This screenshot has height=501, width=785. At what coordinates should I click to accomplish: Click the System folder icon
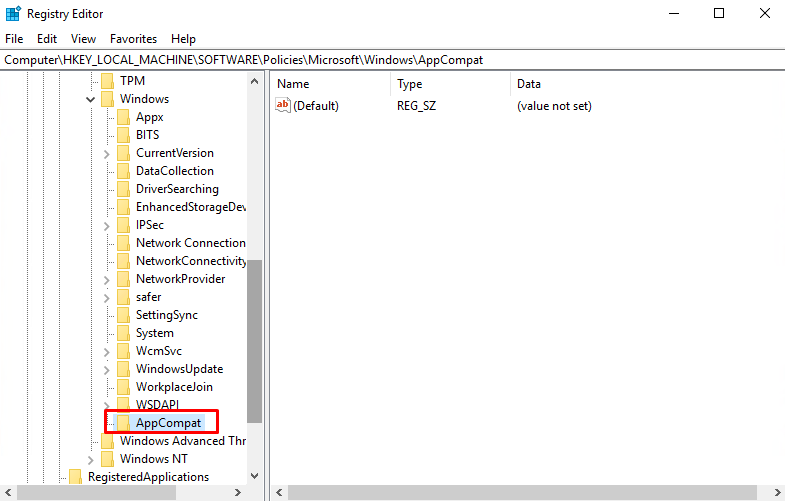pos(123,333)
